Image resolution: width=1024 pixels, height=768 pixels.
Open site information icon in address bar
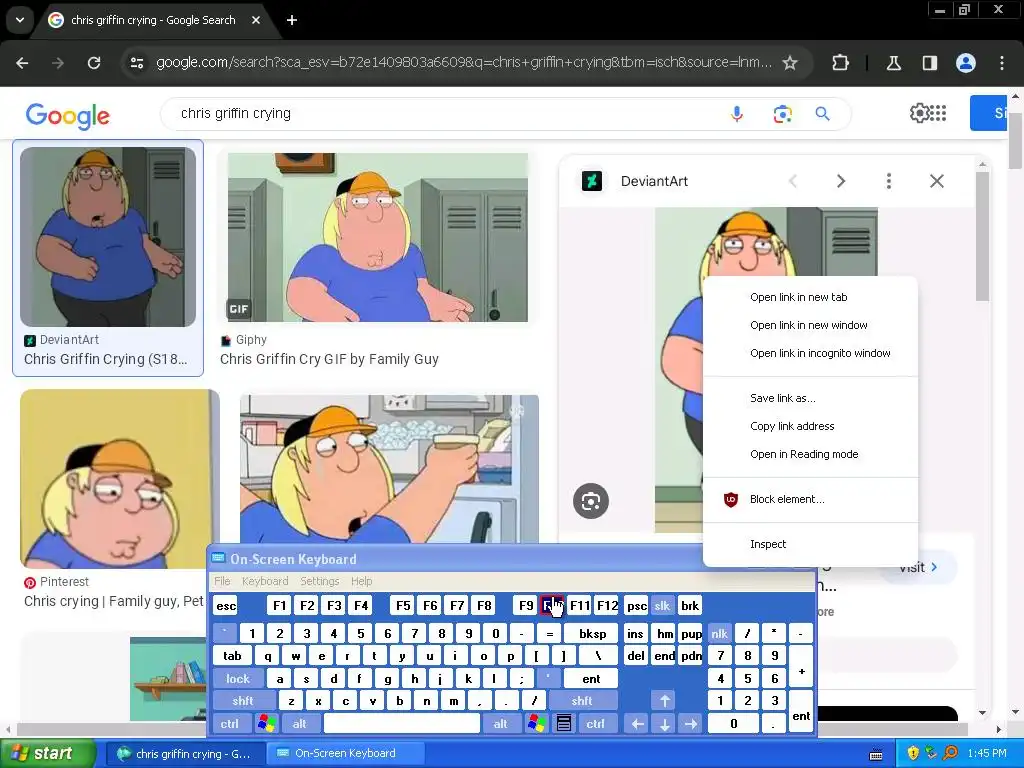point(136,63)
